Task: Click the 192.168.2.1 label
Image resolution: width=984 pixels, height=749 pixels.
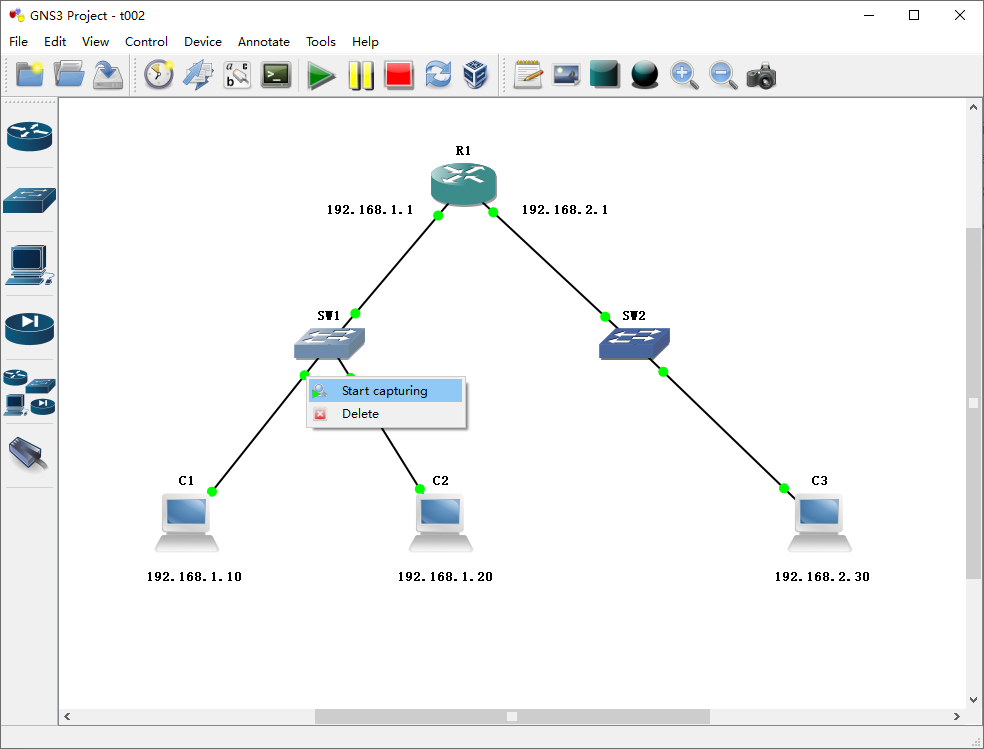Action: click(565, 210)
